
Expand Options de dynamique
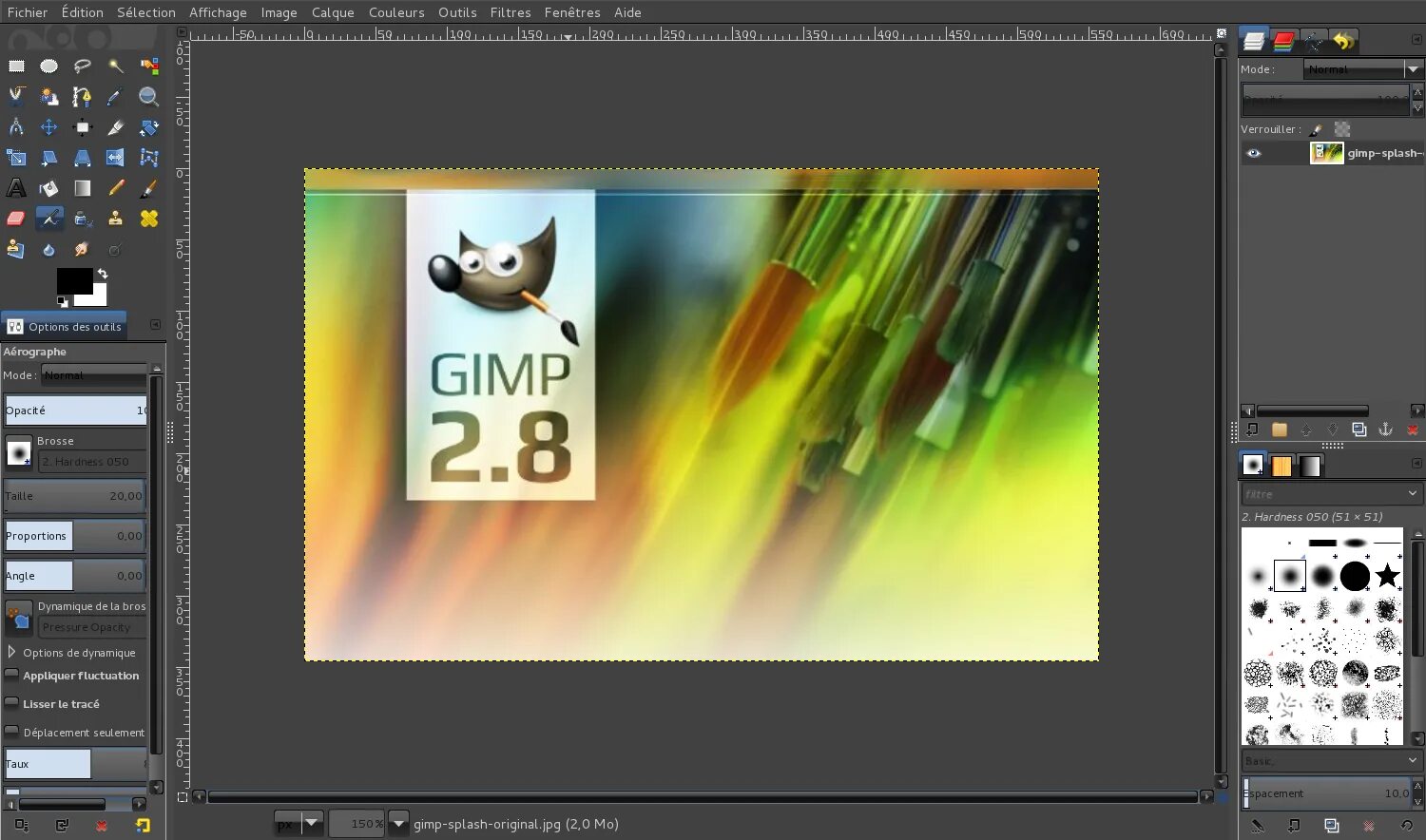point(11,652)
